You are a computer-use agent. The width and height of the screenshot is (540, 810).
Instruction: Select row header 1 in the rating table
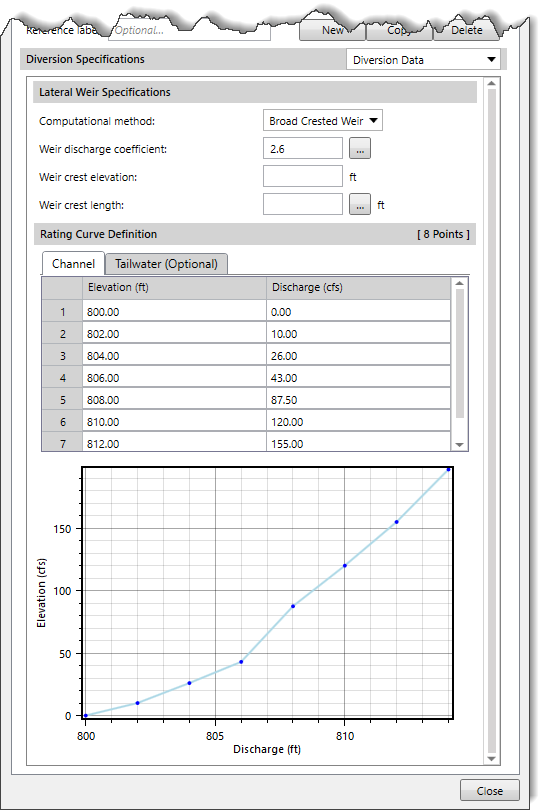[x=63, y=311]
